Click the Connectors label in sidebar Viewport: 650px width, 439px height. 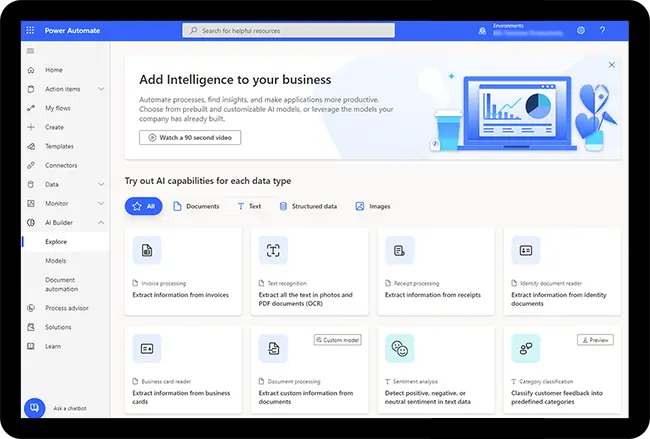coord(61,165)
